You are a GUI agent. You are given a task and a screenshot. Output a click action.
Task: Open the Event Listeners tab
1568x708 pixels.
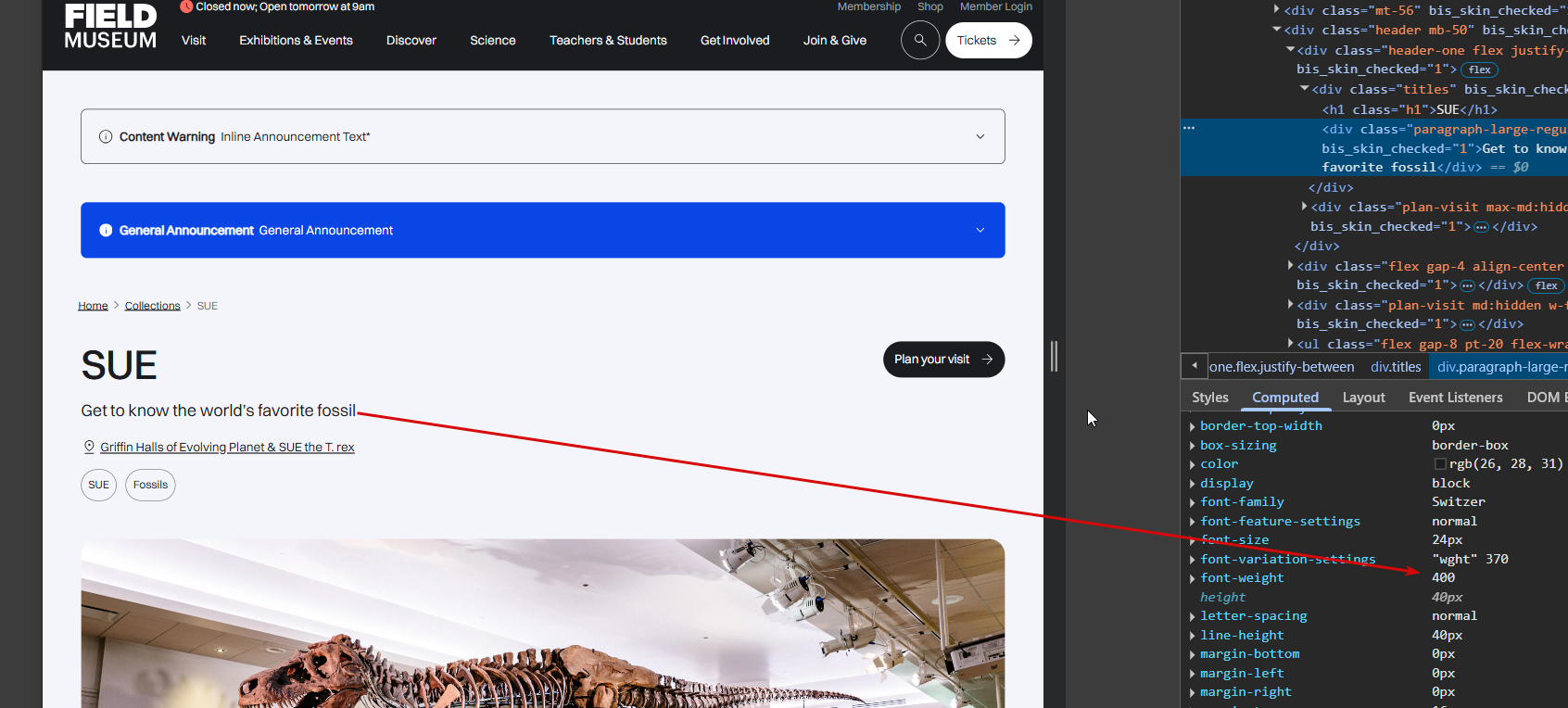[1456, 398]
